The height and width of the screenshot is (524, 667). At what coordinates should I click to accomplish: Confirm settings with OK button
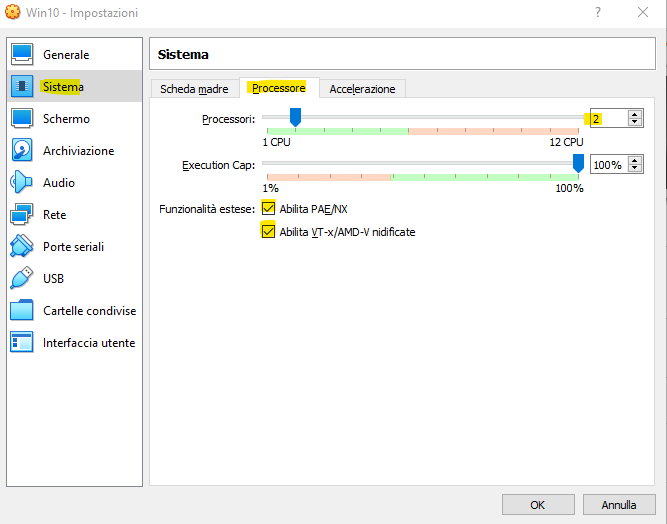click(x=538, y=505)
